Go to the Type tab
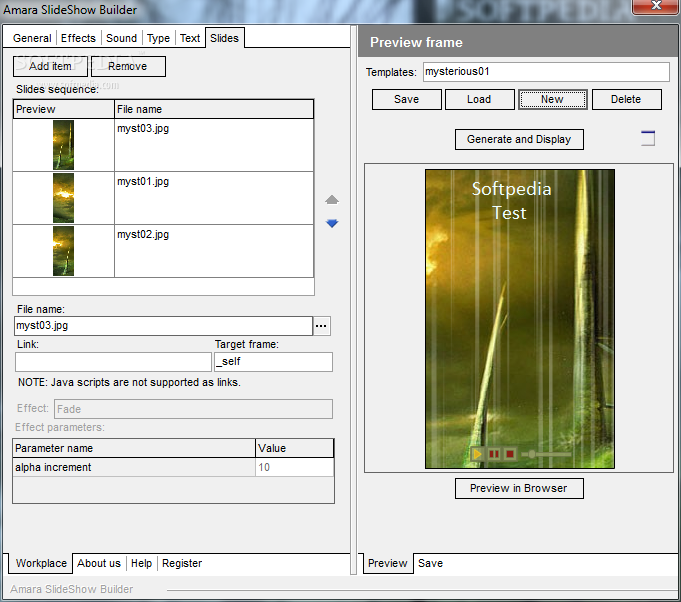The image size is (681, 602). [x=158, y=38]
